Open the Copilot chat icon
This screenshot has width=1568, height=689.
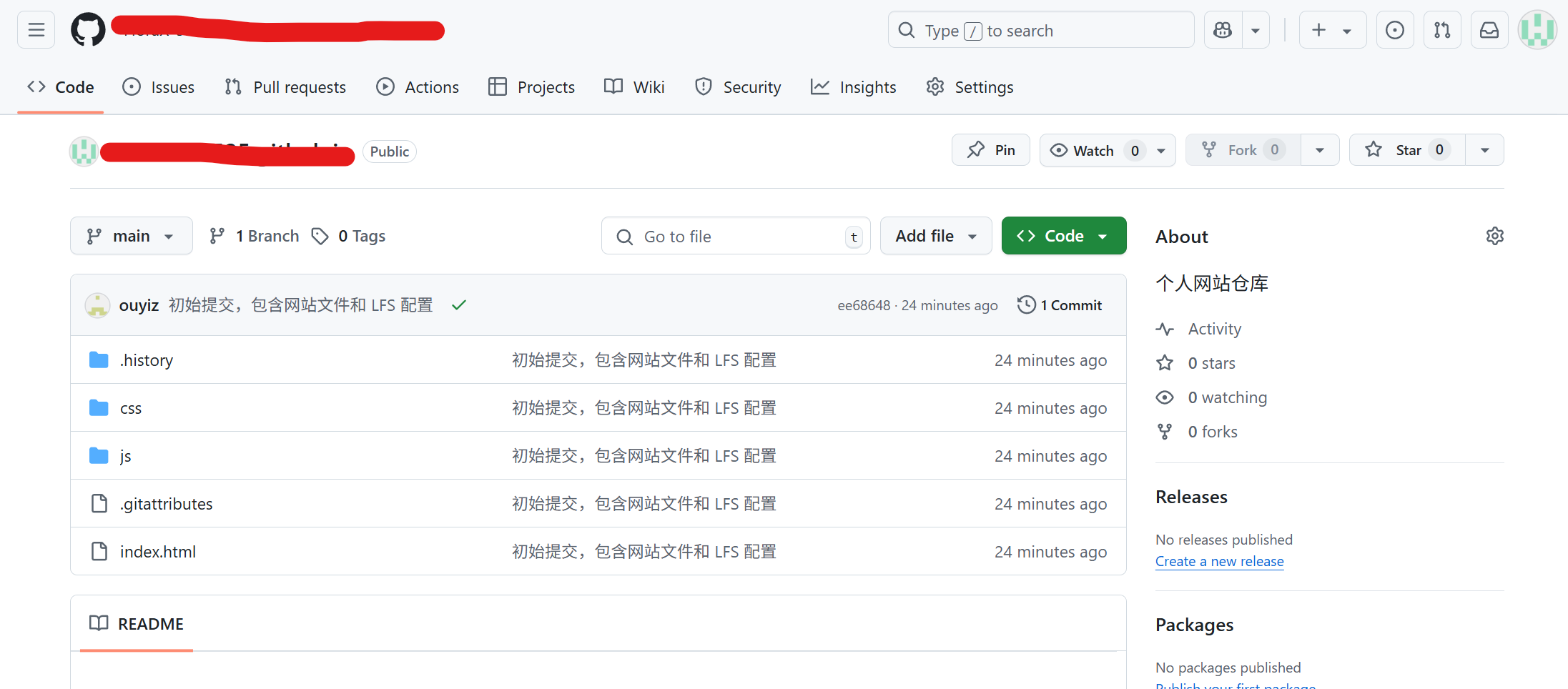pos(1223,30)
